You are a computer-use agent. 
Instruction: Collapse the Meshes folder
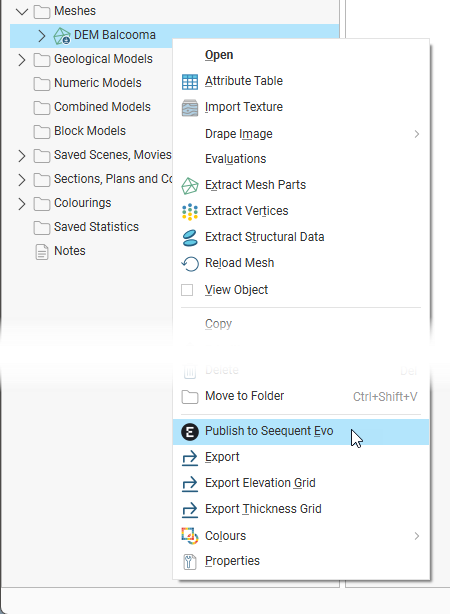point(22,11)
